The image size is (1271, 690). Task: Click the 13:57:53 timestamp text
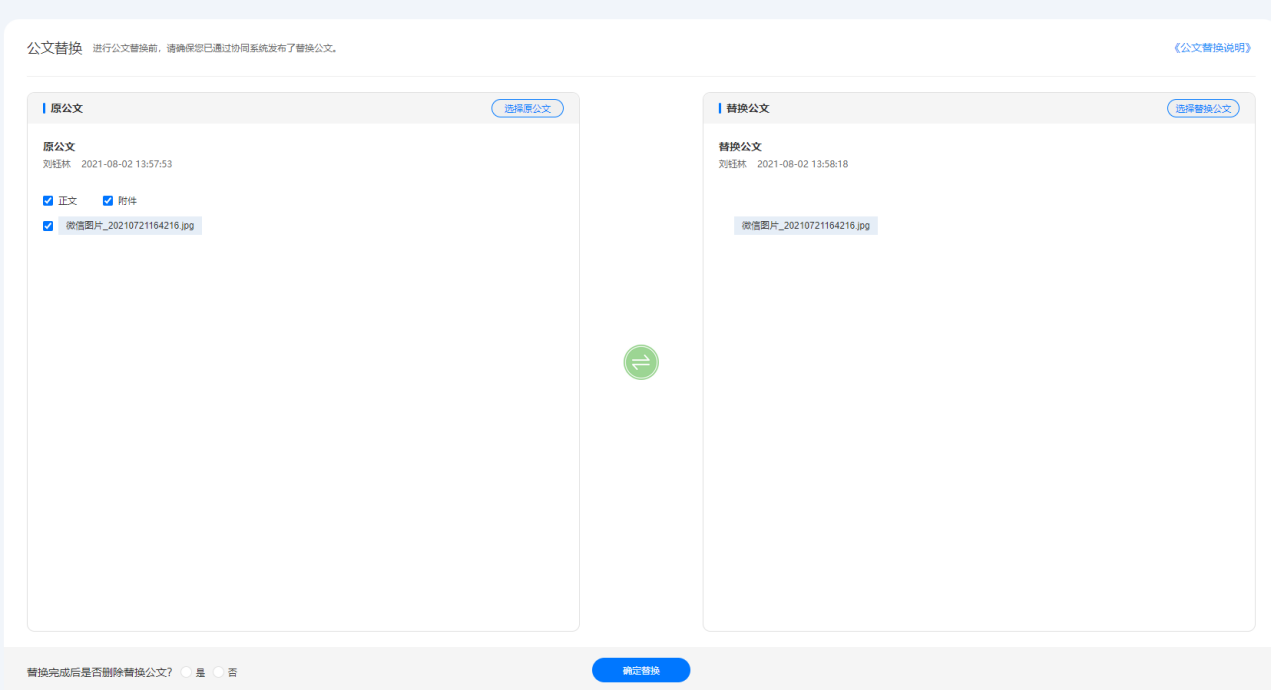click(x=152, y=164)
